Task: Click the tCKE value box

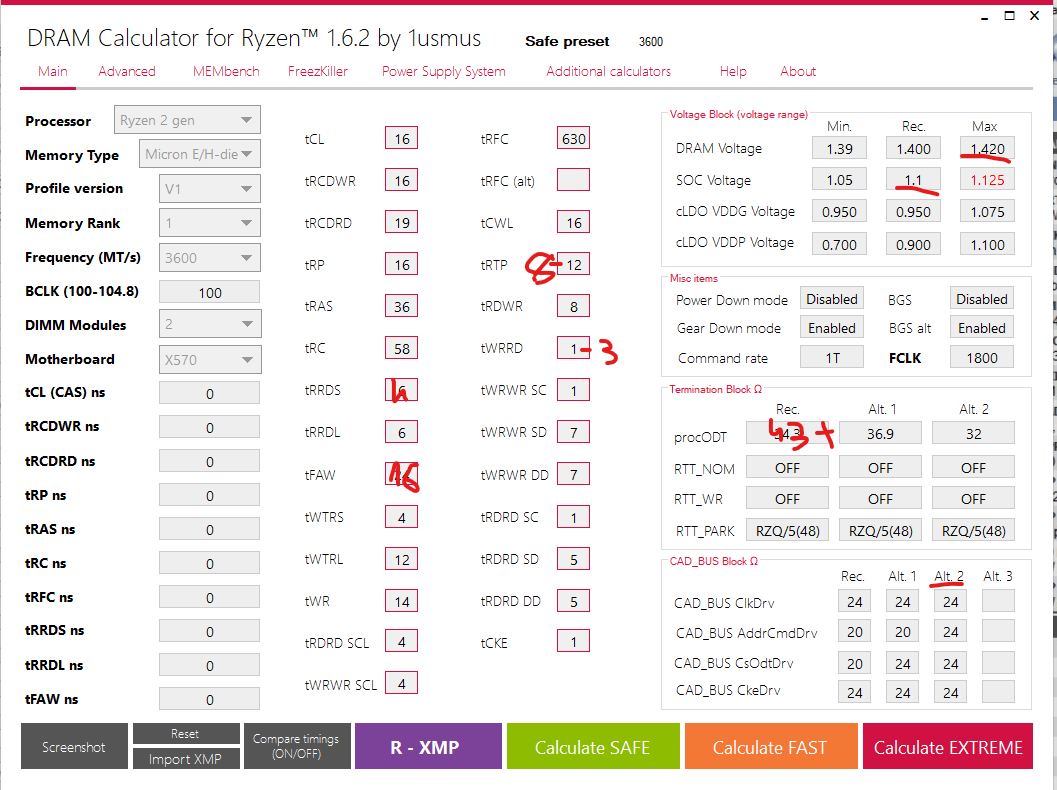Action: pyautogui.click(x=574, y=642)
